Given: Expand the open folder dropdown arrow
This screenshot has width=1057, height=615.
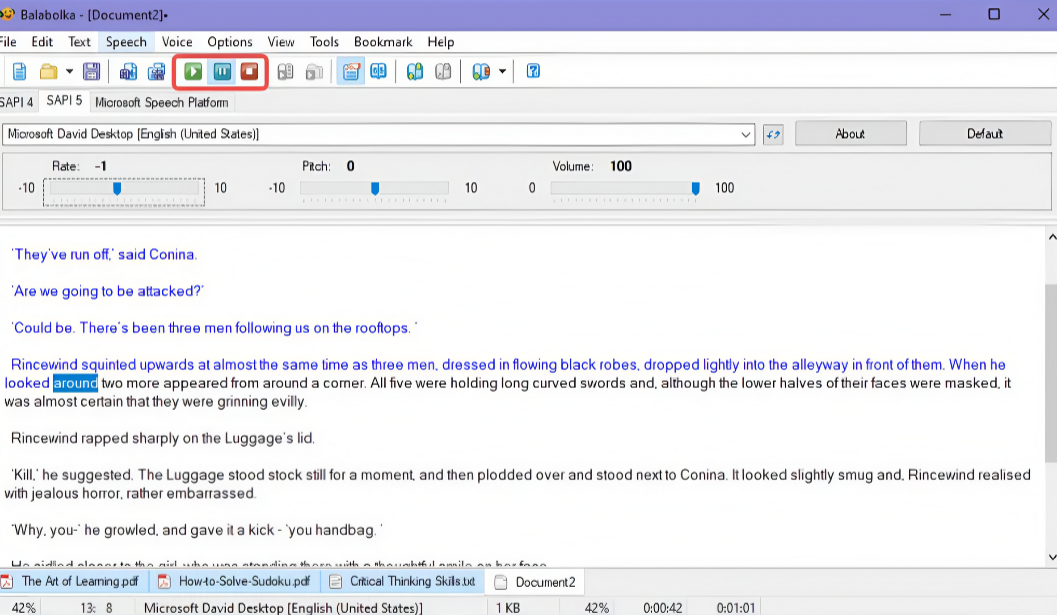Looking at the screenshot, I should 69,71.
